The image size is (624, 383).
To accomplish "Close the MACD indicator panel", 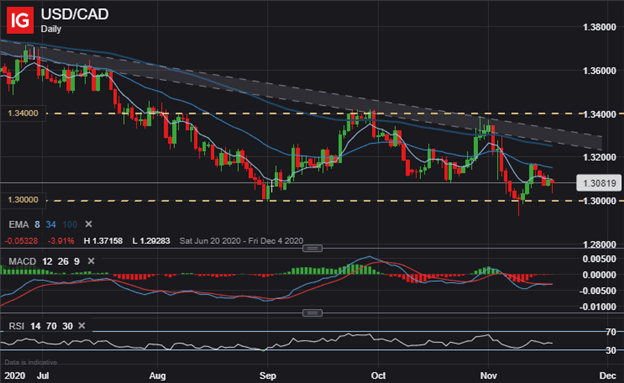I will 91,261.
